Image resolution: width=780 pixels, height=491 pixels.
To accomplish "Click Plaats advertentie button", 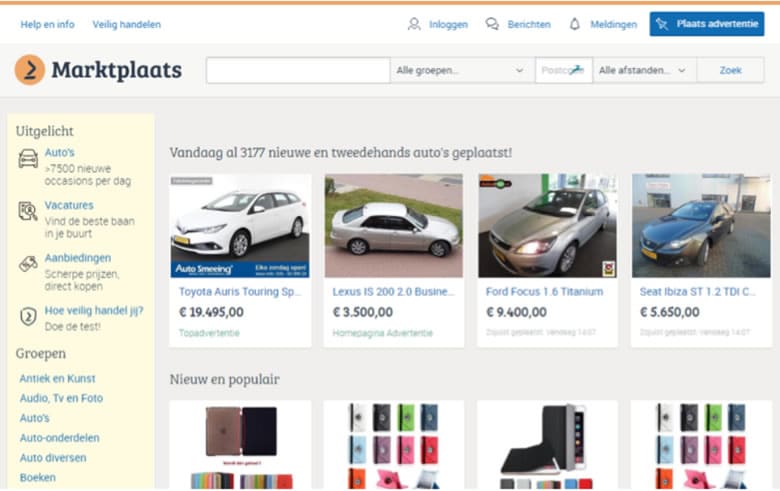I will (x=706, y=24).
